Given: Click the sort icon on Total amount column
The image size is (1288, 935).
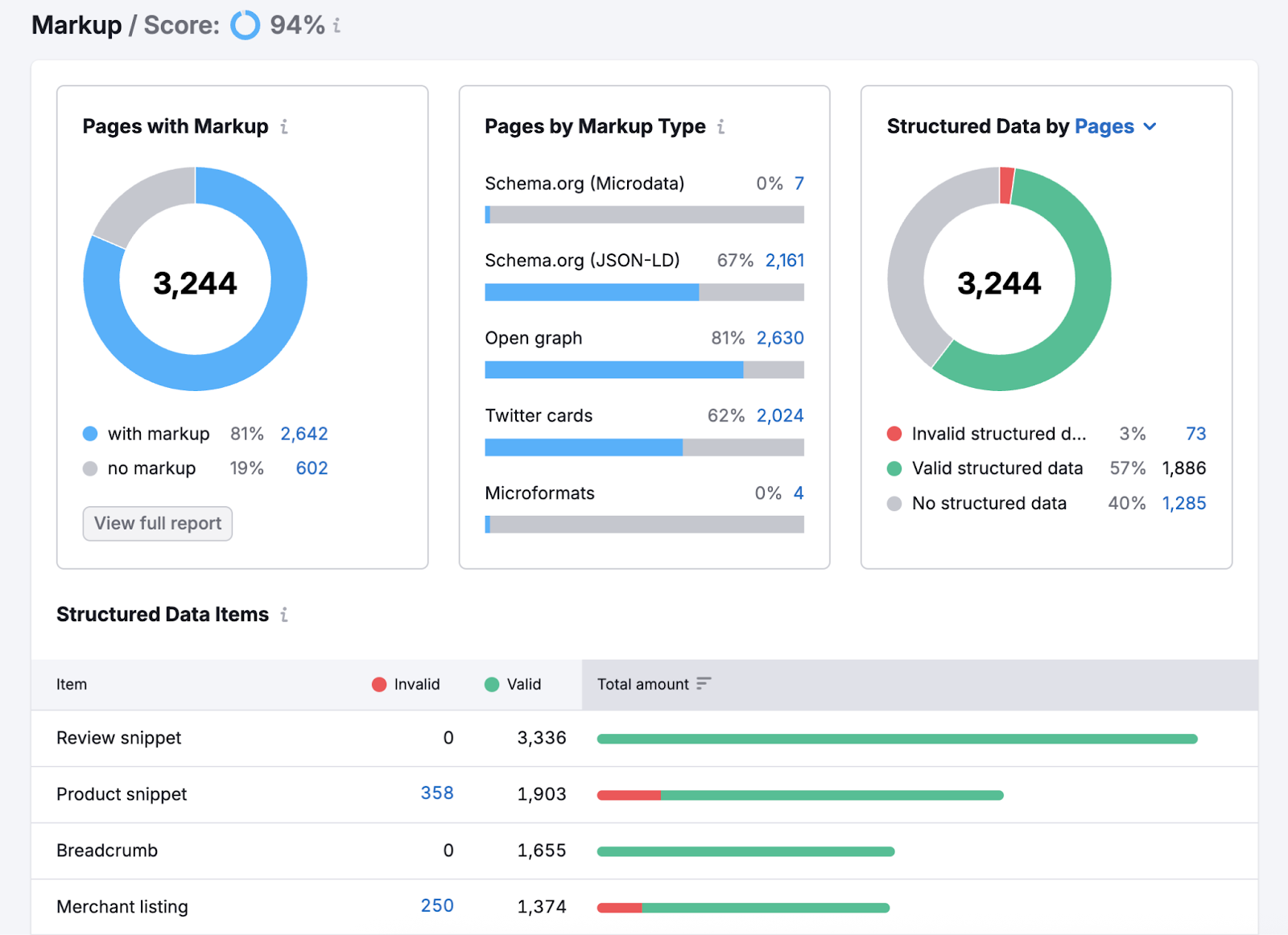Looking at the screenshot, I should [704, 683].
